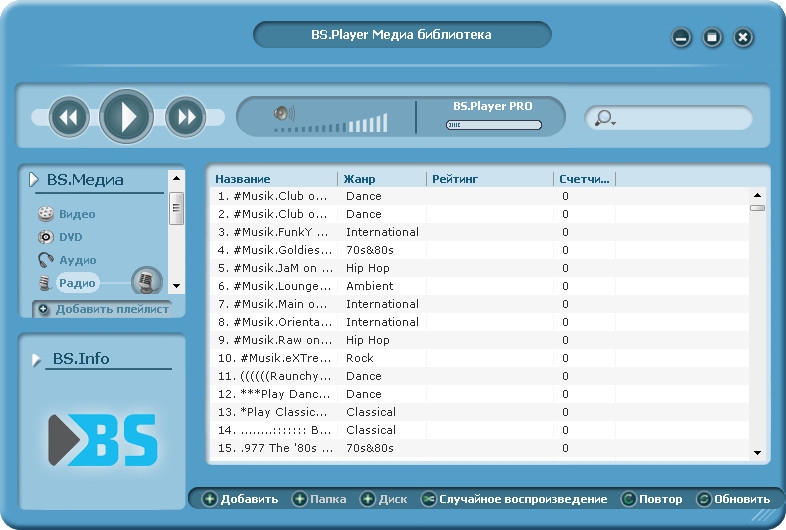Collapse the BS.Info panel triangle
Screen dimensions: 786x530
(x=36, y=360)
